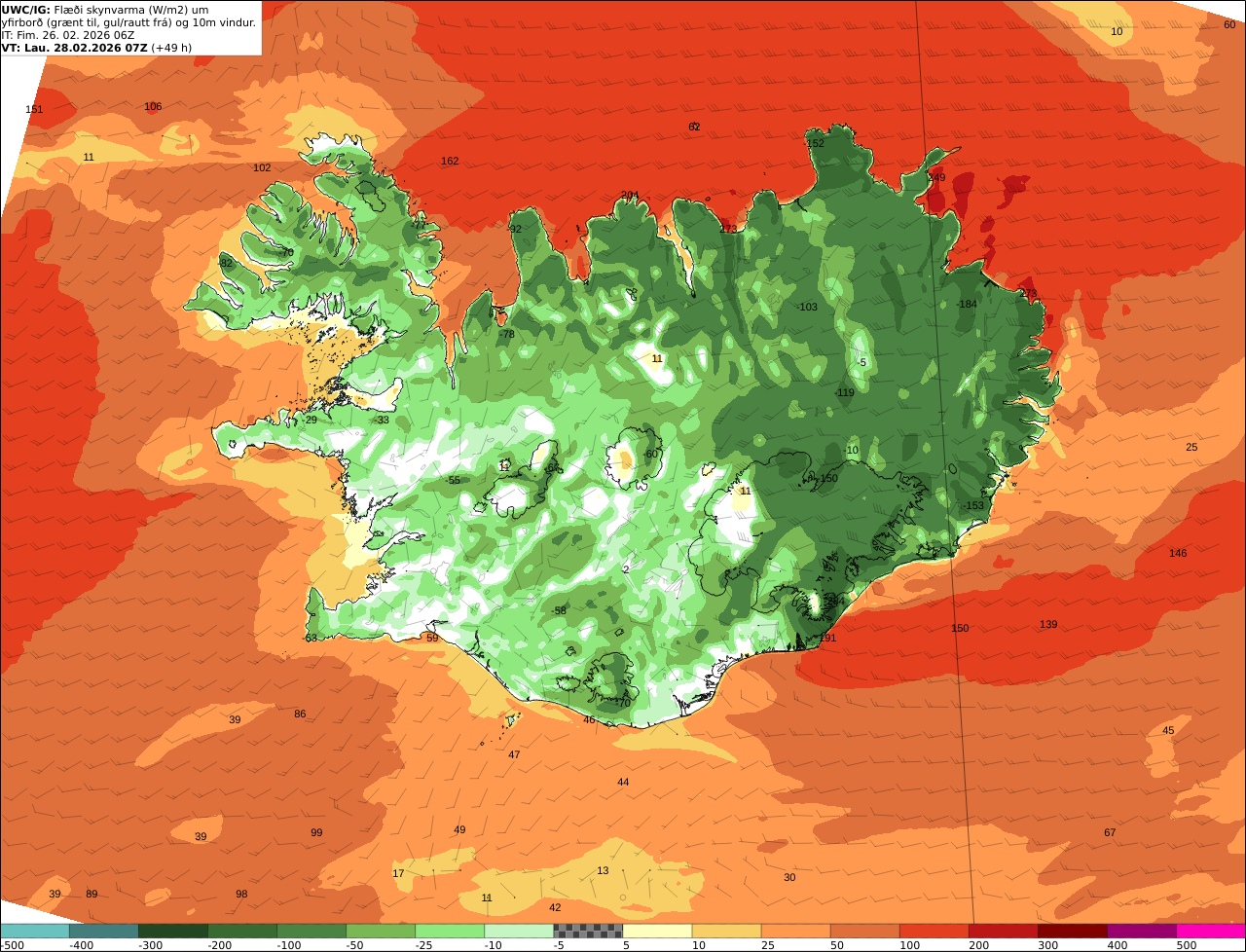Select the red-orange 100 to 200 legend swatch

934,931
